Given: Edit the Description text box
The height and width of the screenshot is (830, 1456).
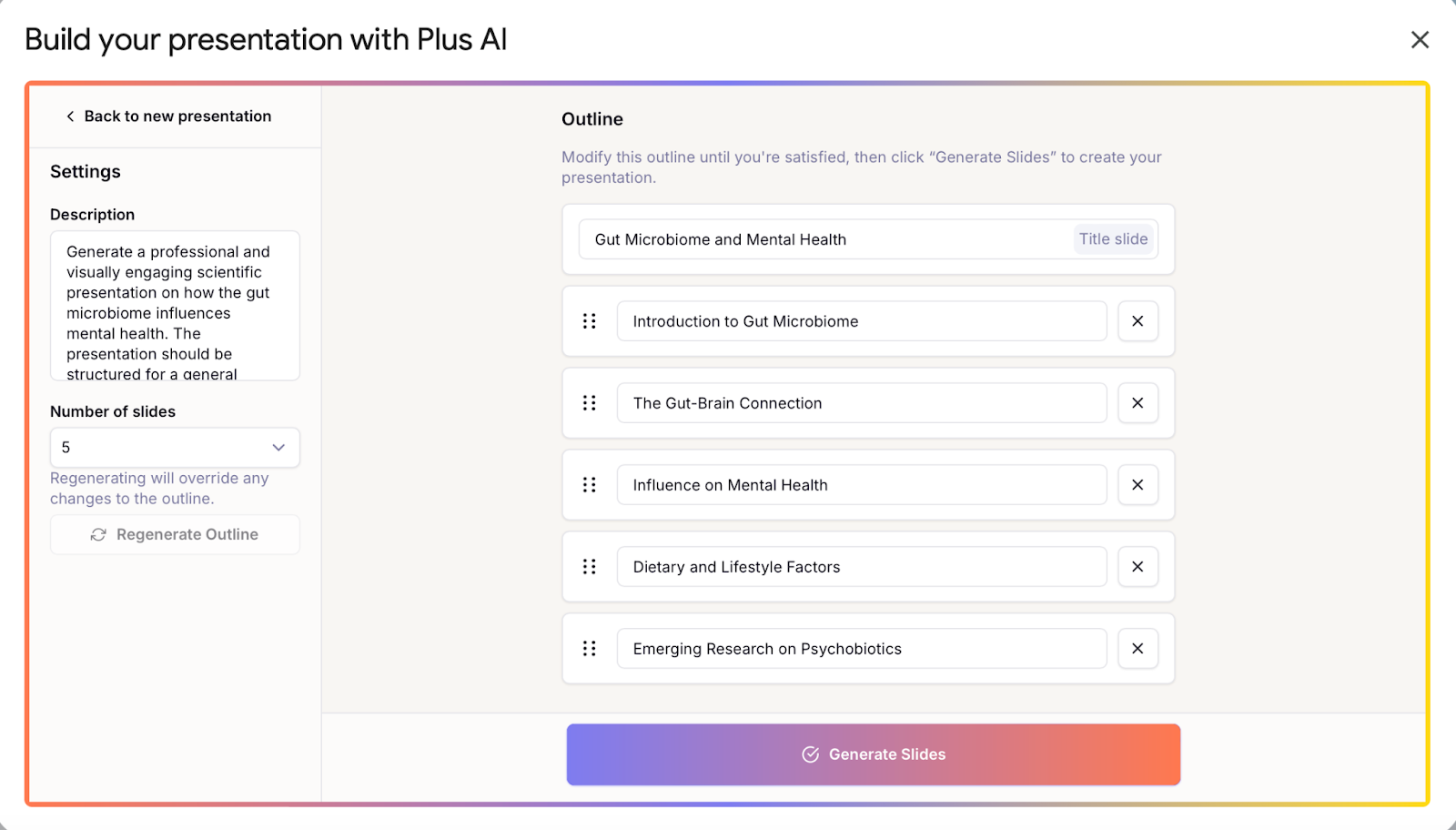Looking at the screenshot, I should [175, 306].
